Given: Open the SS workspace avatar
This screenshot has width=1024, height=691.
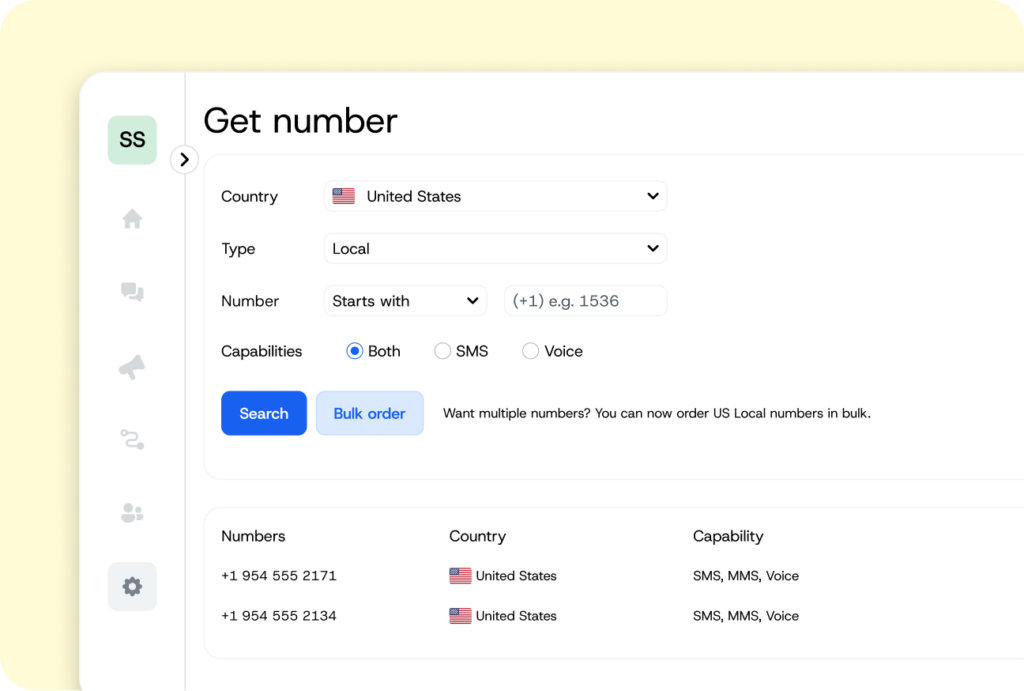Looking at the screenshot, I should [132, 140].
